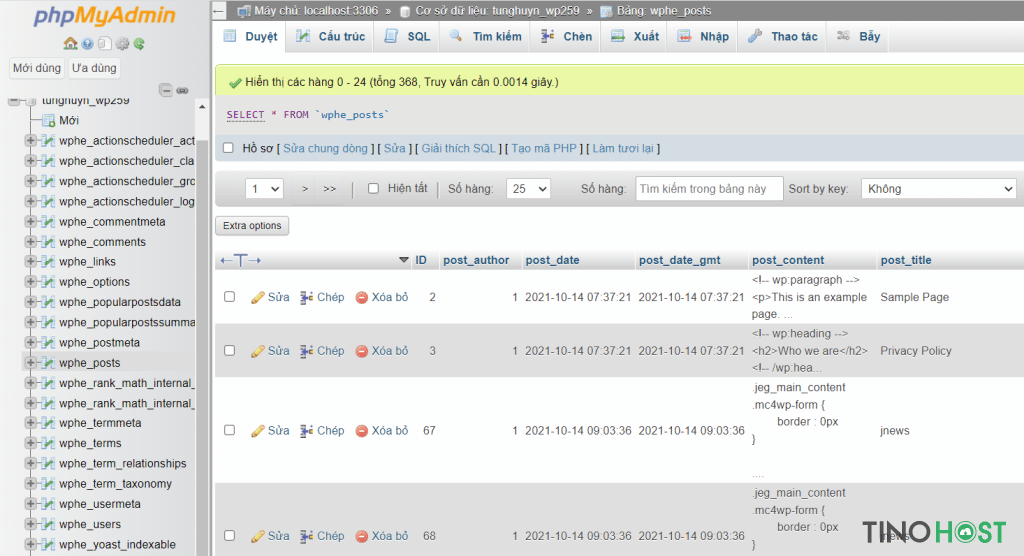Viewport: 1024px width, 556px height.
Task: Select checkbox for row ID 67
Action: tap(229, 430)
